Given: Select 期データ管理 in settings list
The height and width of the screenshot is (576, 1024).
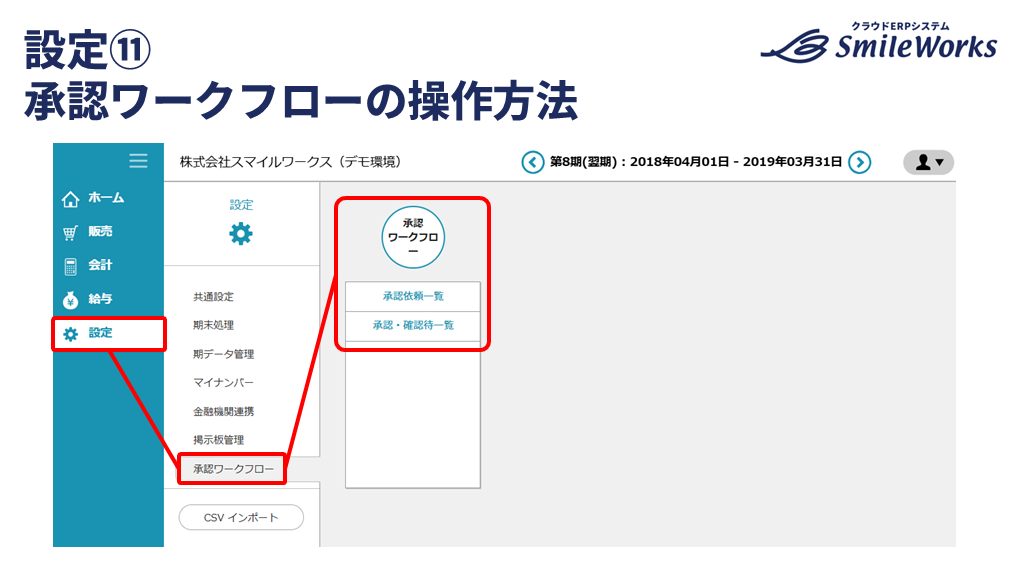Looking at the screenshot, I should point(223,354).
